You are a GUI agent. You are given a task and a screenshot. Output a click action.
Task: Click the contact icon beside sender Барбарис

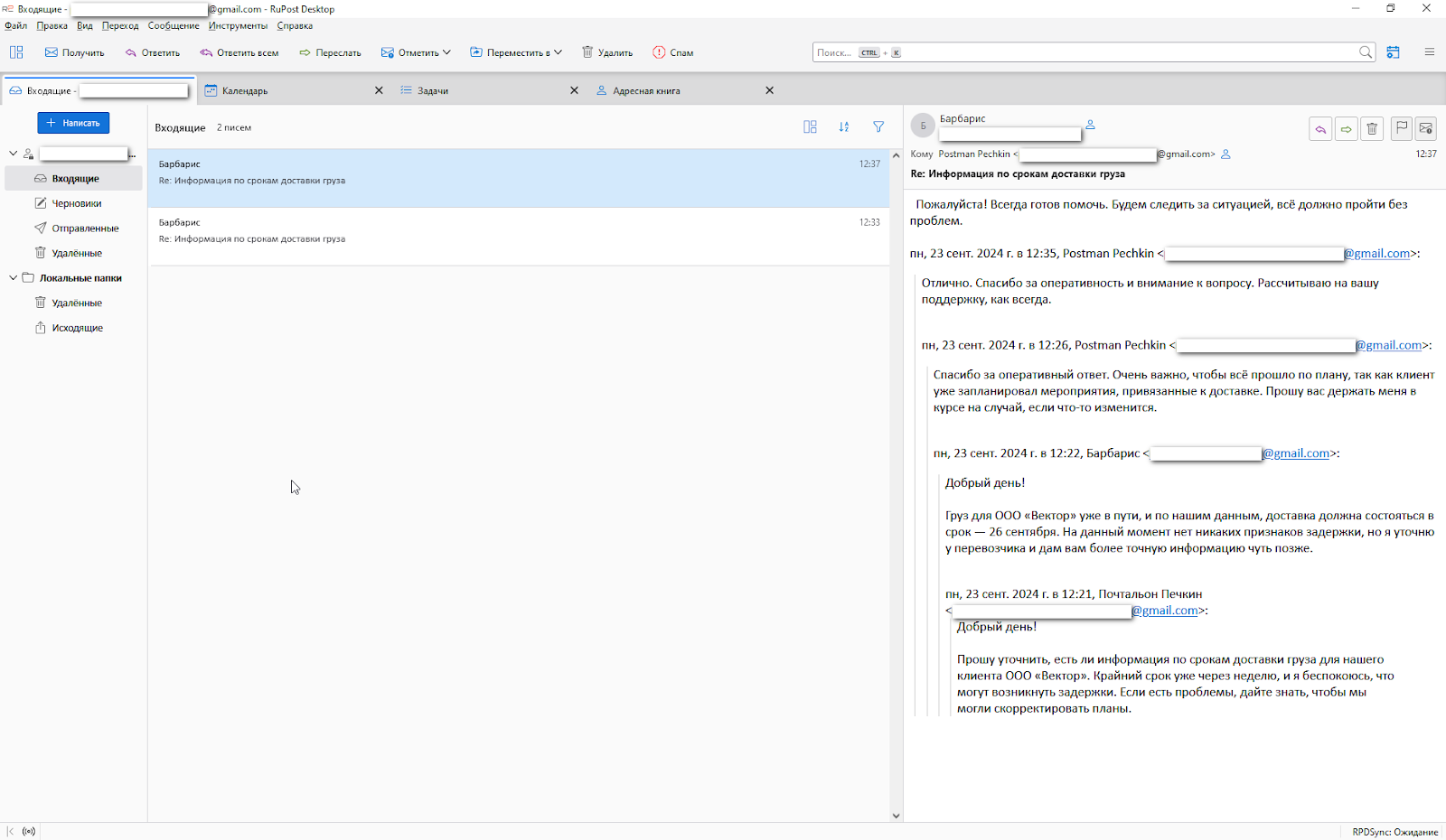tap(1091, 125)
